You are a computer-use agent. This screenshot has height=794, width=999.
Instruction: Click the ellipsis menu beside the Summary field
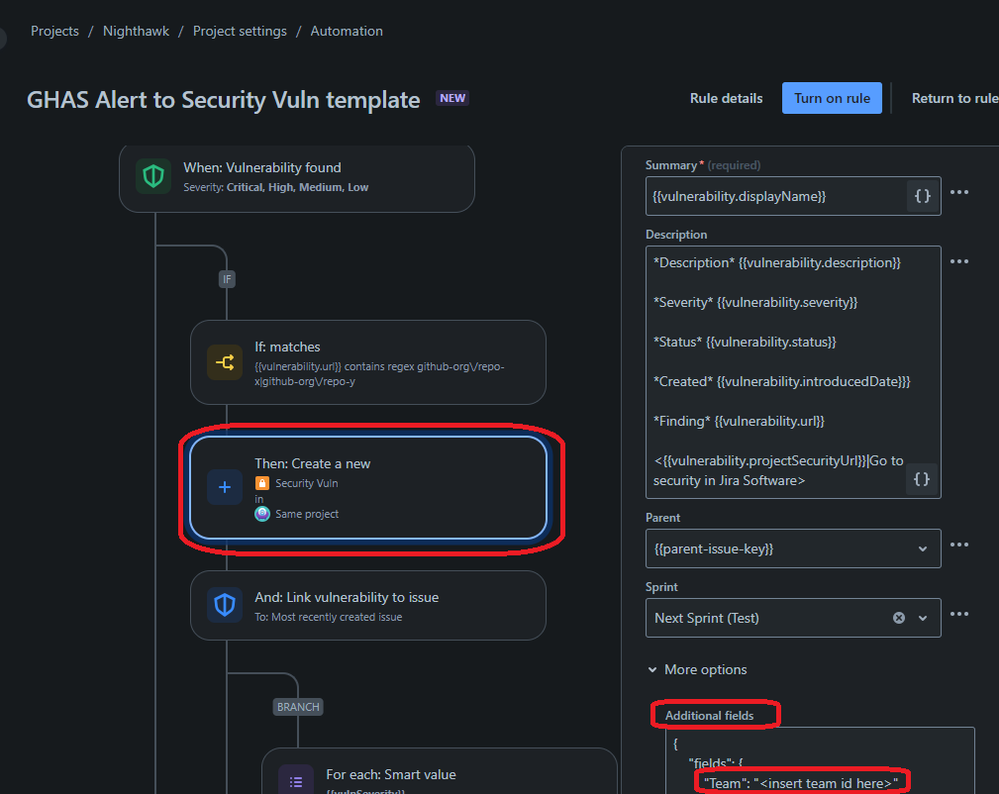959,192
